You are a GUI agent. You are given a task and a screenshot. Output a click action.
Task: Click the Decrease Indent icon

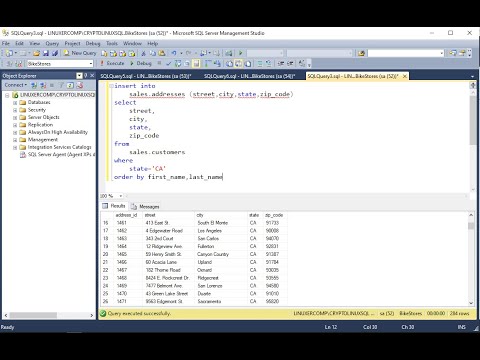(281, 63)
